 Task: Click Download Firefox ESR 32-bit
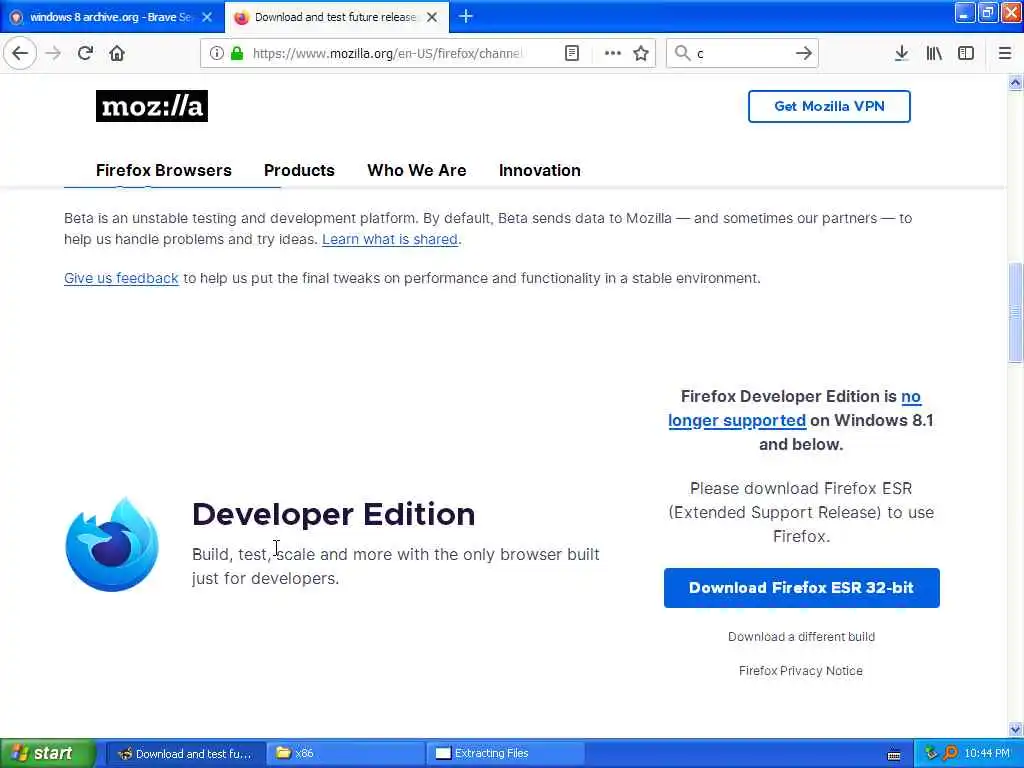pos(801,588)
